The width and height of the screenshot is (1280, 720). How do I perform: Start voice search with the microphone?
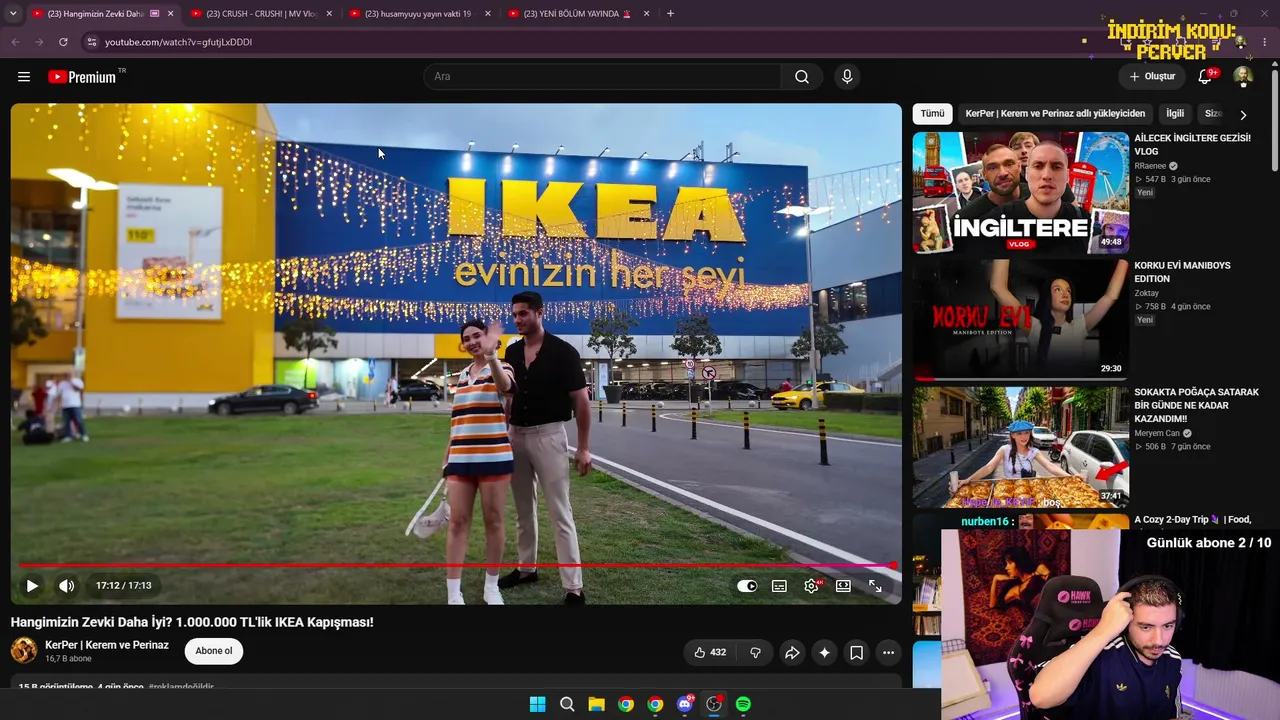pos(847,77)
